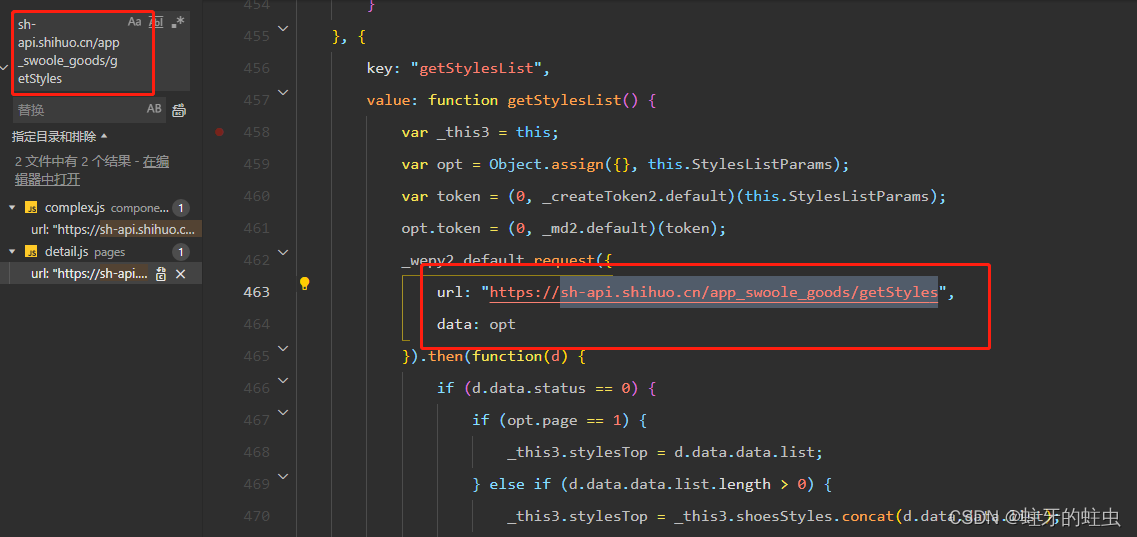Open the url match under complex.js
The image size is (1137, 537).
tap(113, 230)
